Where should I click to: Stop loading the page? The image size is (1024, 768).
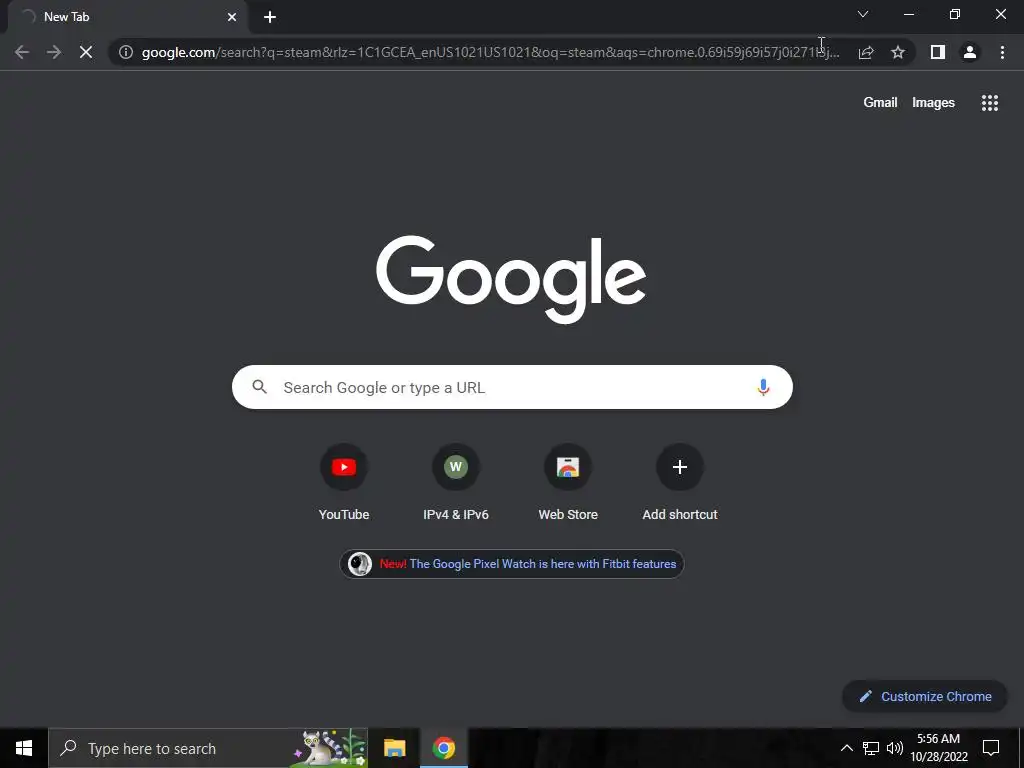click(86, 52)
